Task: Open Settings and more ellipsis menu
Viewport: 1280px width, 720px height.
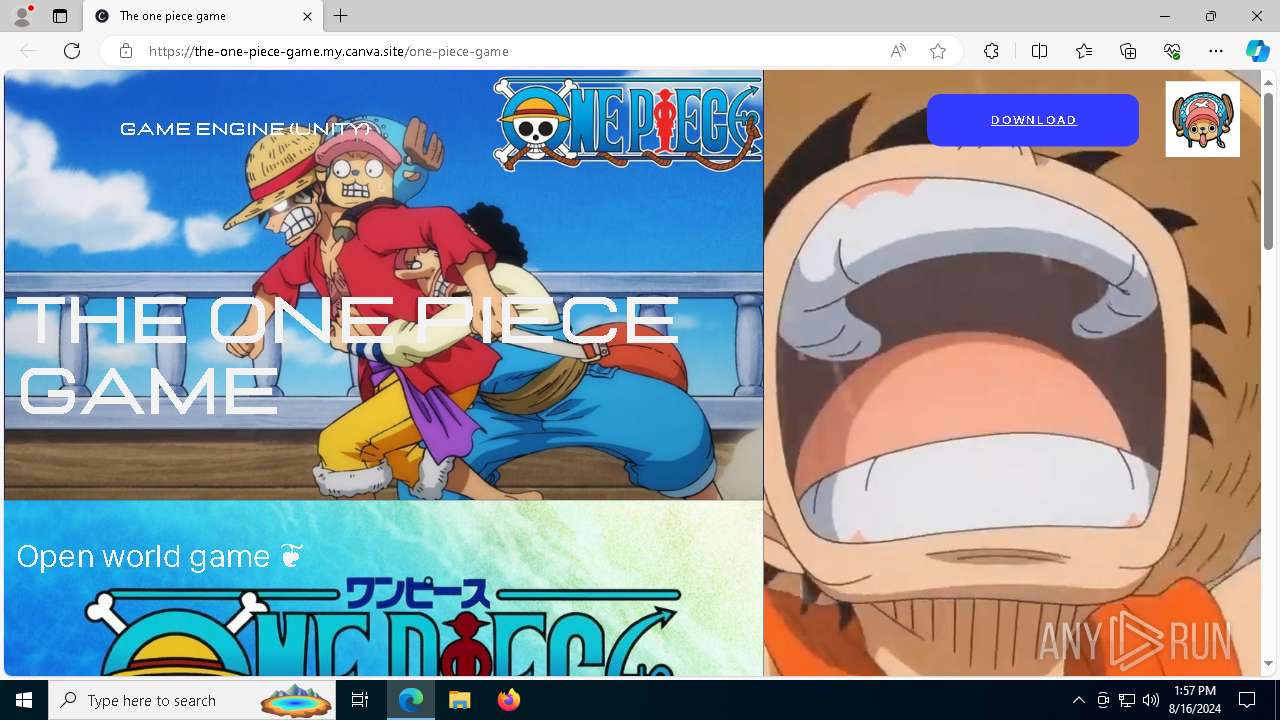Action: pyautogui.click(x=1216, y=51)
